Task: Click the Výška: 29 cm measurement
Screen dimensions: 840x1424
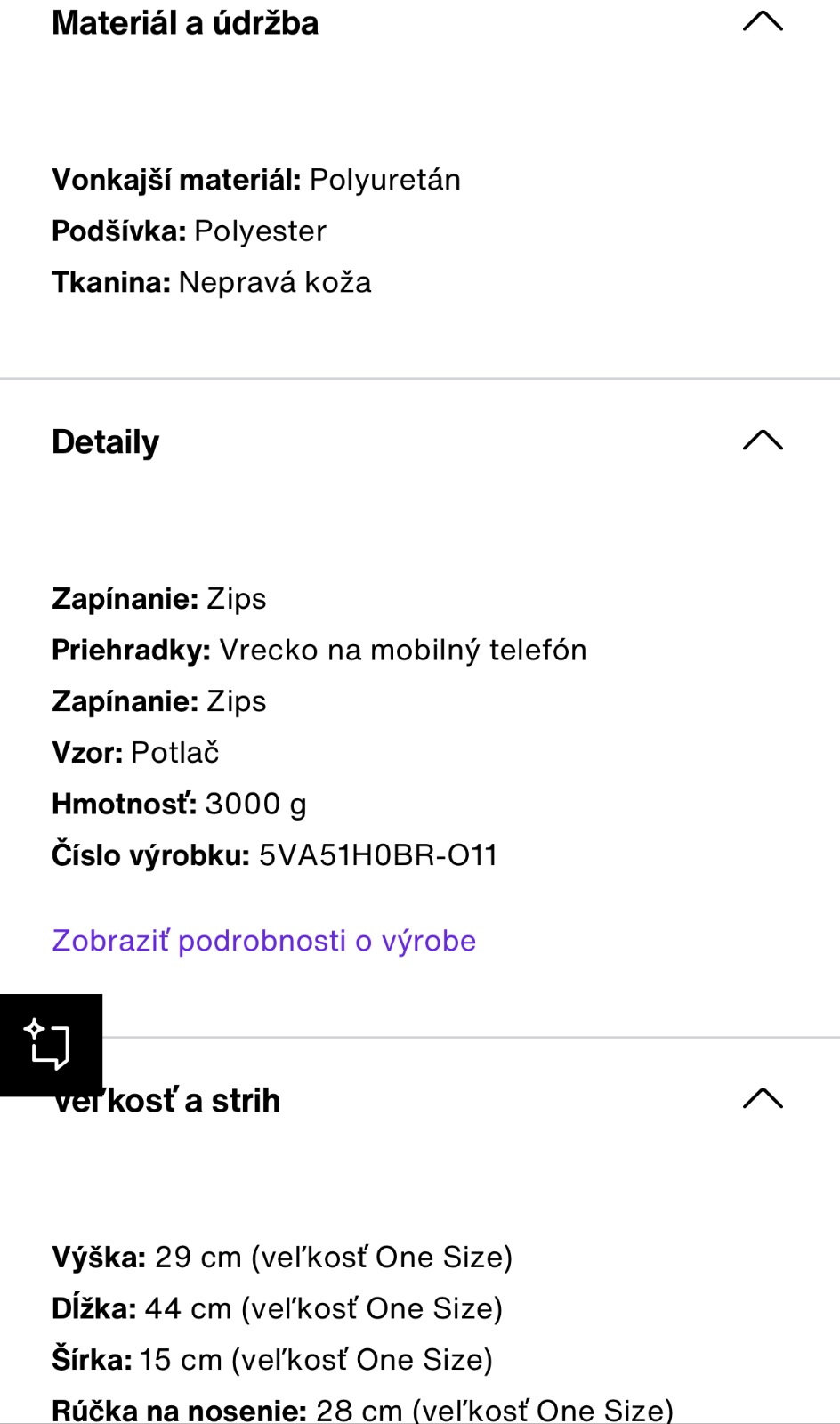Action: point(282,1258)
